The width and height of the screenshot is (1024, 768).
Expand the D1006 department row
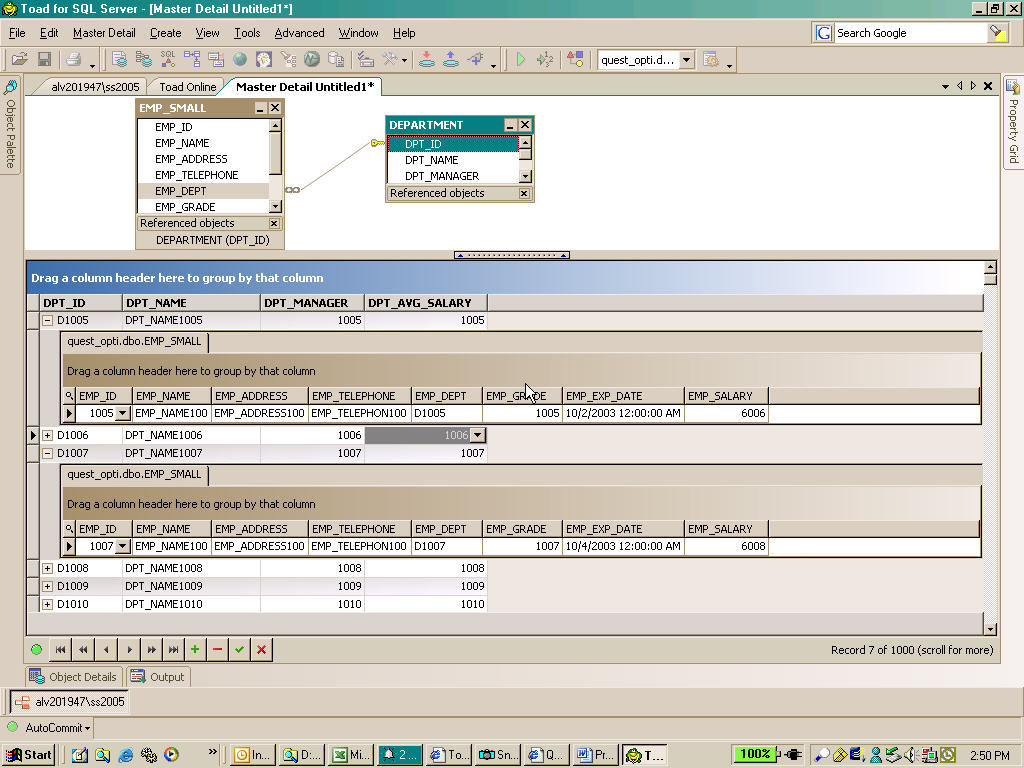(47, 436)
